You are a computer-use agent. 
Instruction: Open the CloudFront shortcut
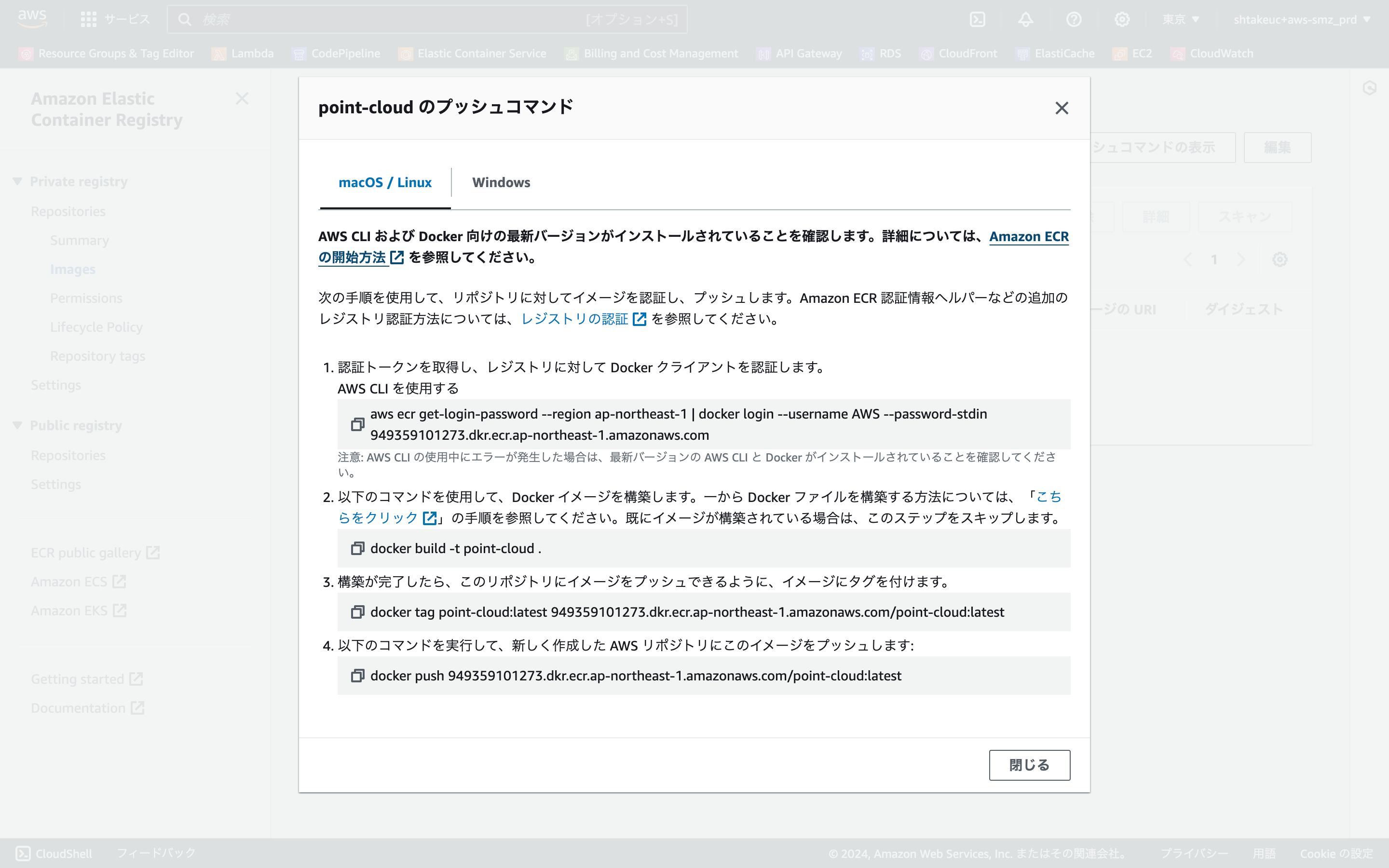tap(958, 54)
